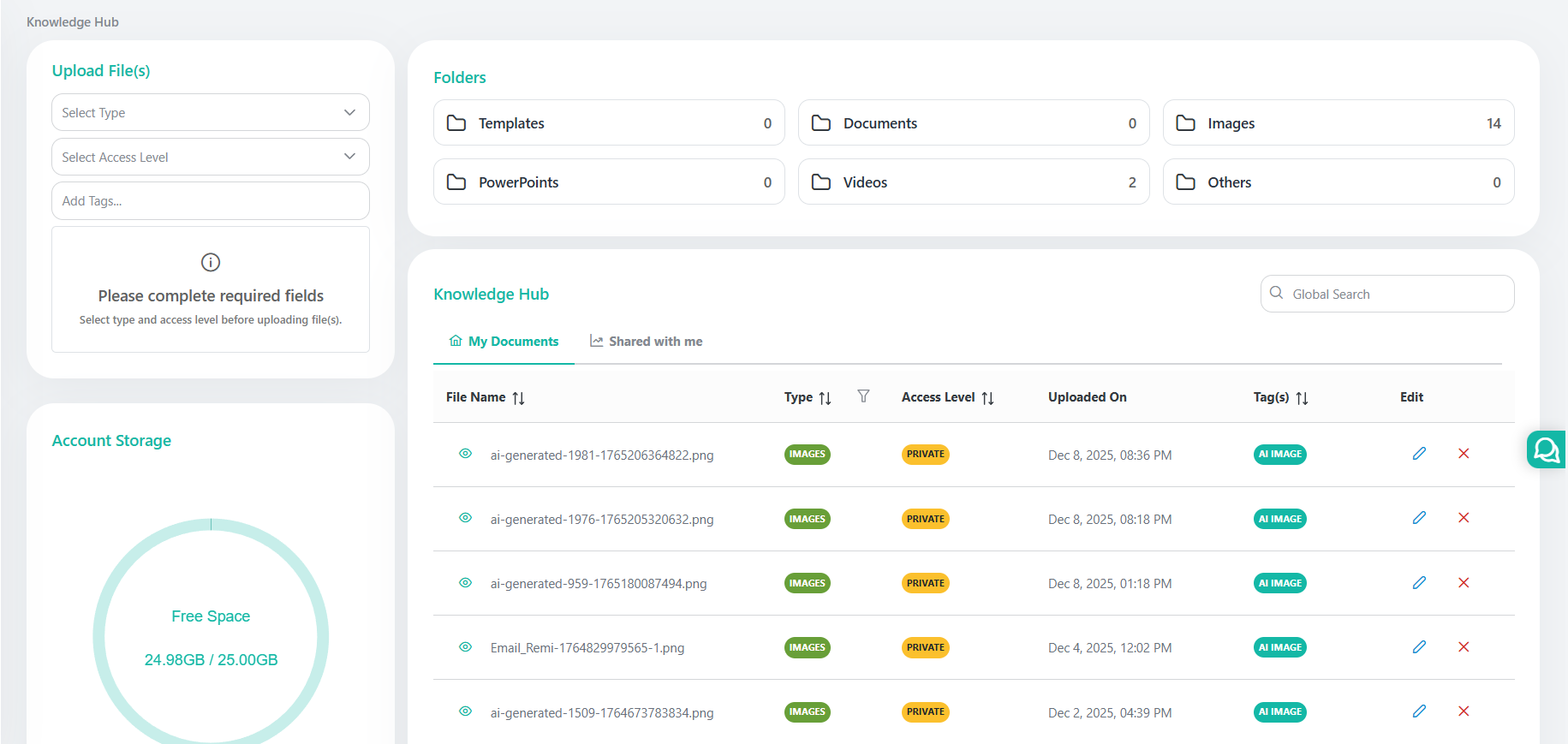Preview Email_Remi file via eye icon

(x=465, y=647)
